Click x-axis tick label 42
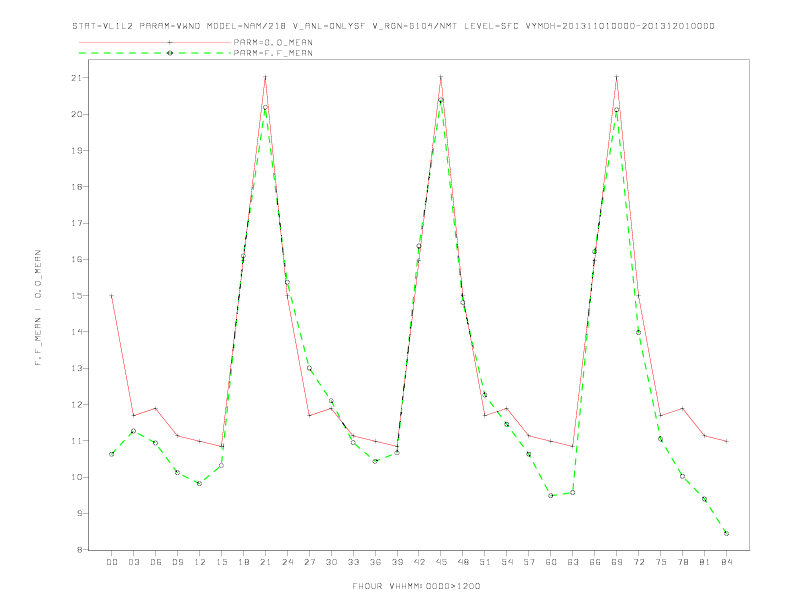The image size is (792, 612). 419,562
